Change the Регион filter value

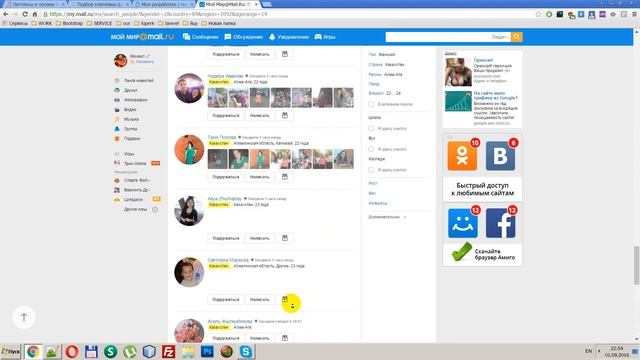393,75
